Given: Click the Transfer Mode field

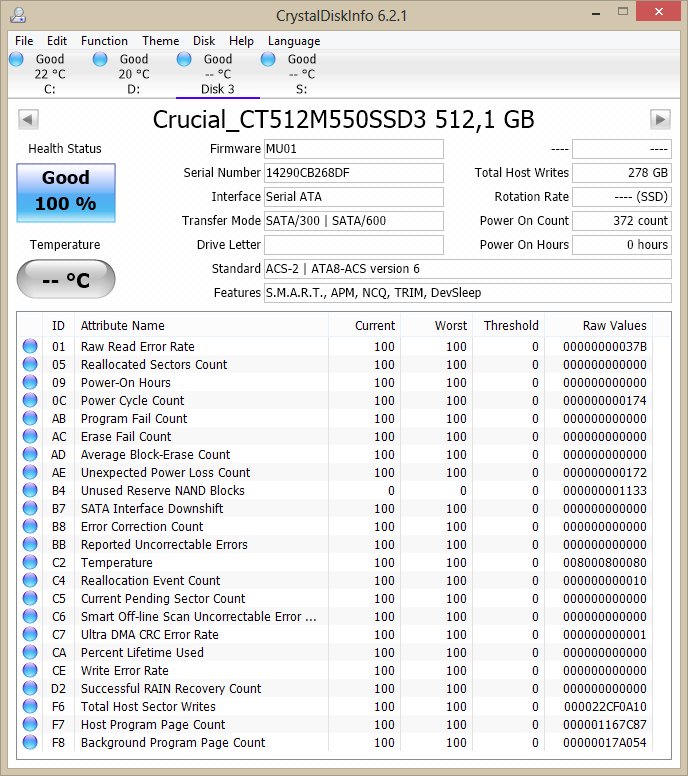Looking at the screenshot, I should [353, 221].
